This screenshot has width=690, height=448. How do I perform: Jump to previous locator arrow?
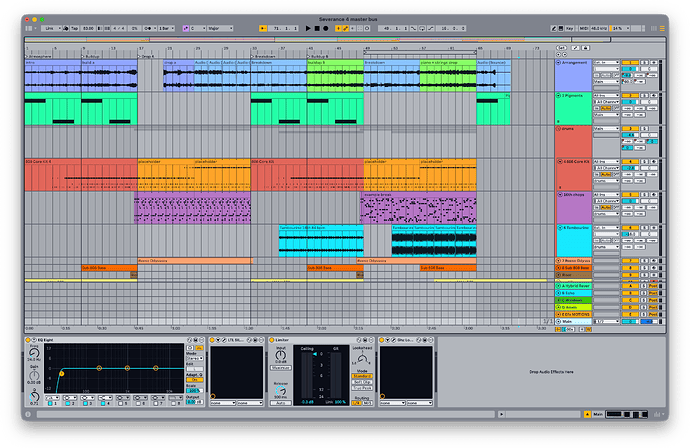tap(558, 55)
